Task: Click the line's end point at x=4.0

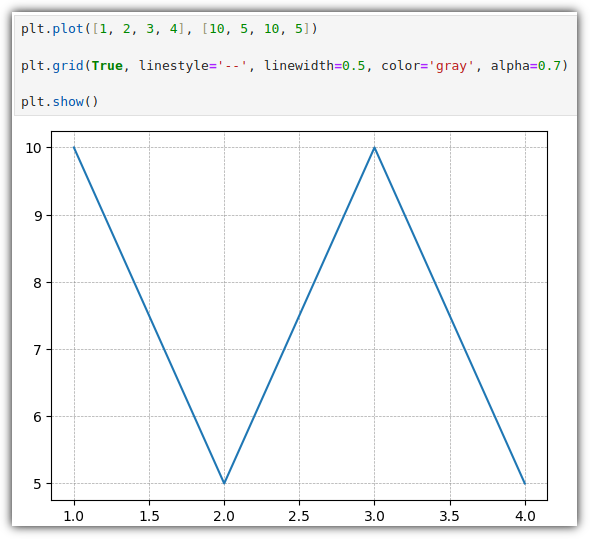Action: (x=525, y=483)
